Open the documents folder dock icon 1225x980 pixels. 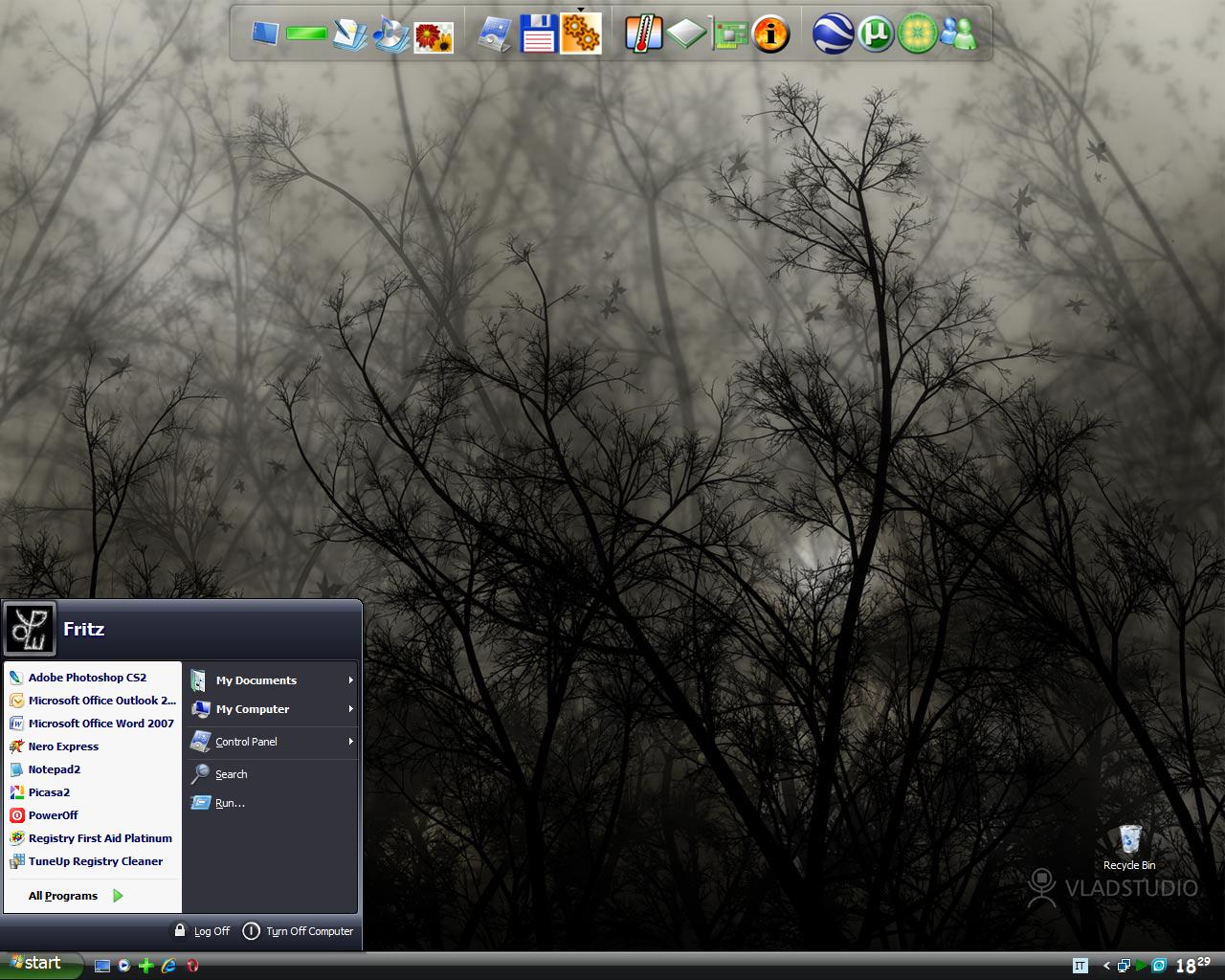tap(348, 33)
